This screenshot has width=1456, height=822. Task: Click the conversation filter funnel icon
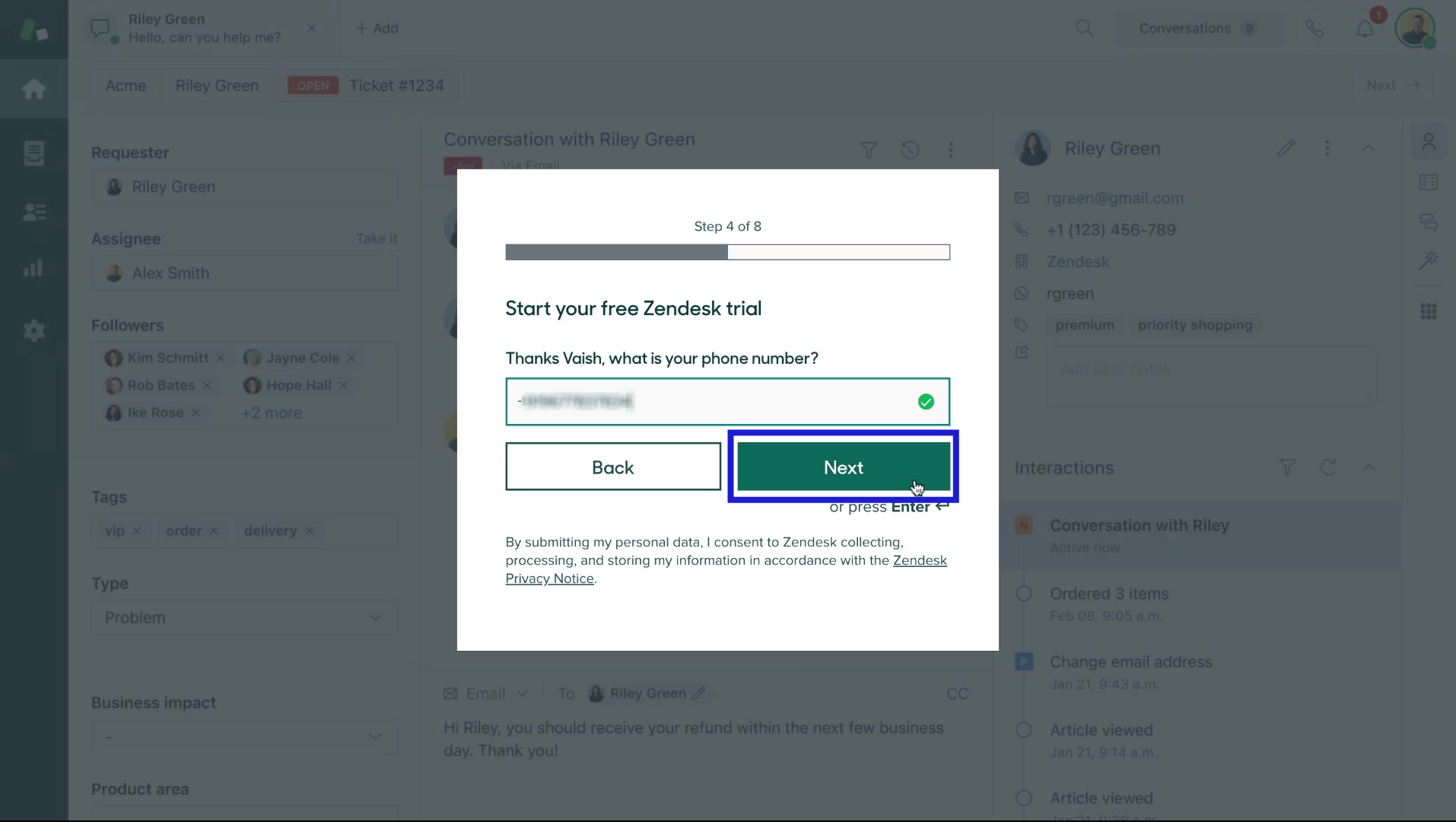click(x=868, y=150)
